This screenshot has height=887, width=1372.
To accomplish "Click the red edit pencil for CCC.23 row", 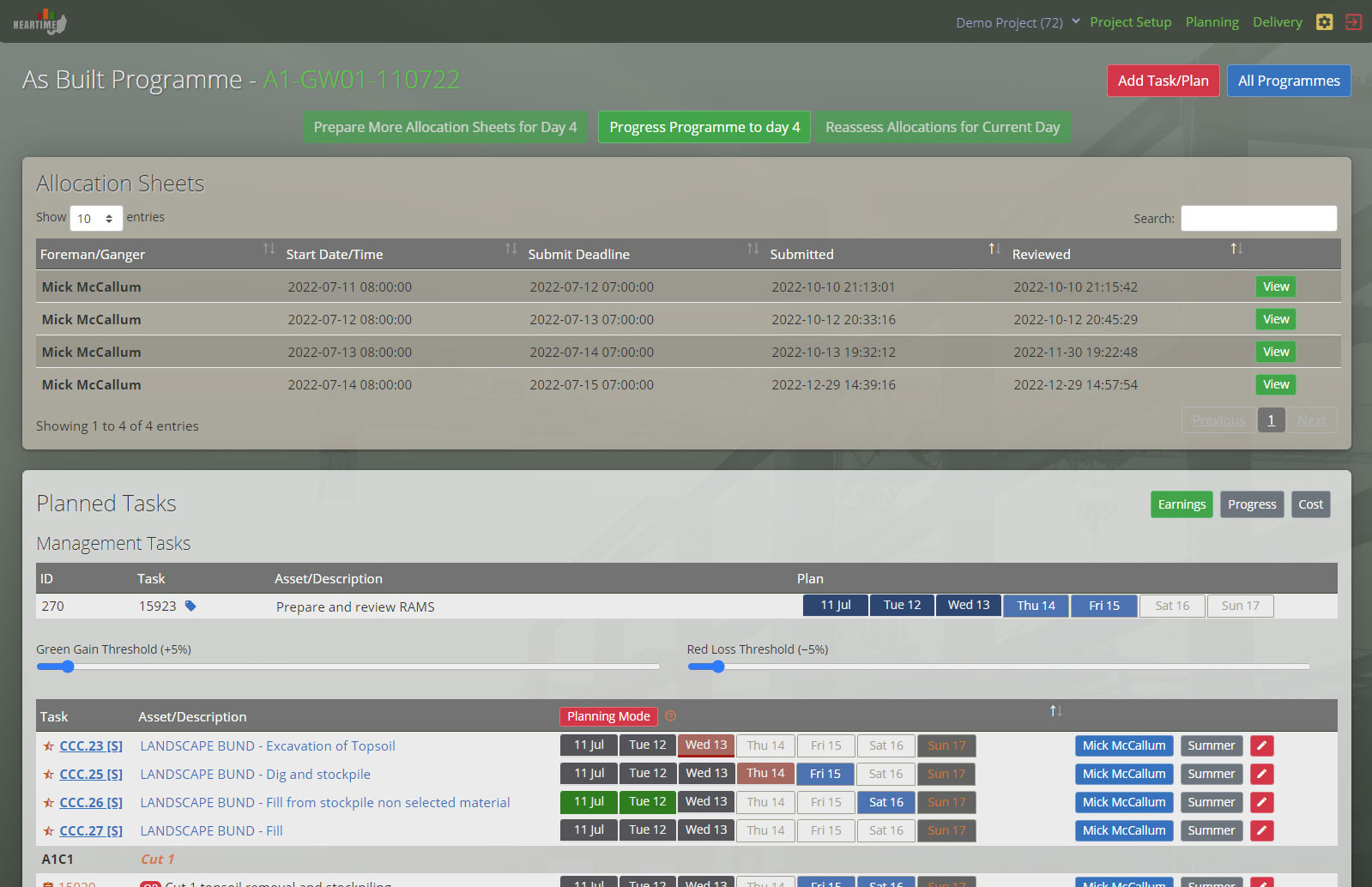I will pos(1261,745).
